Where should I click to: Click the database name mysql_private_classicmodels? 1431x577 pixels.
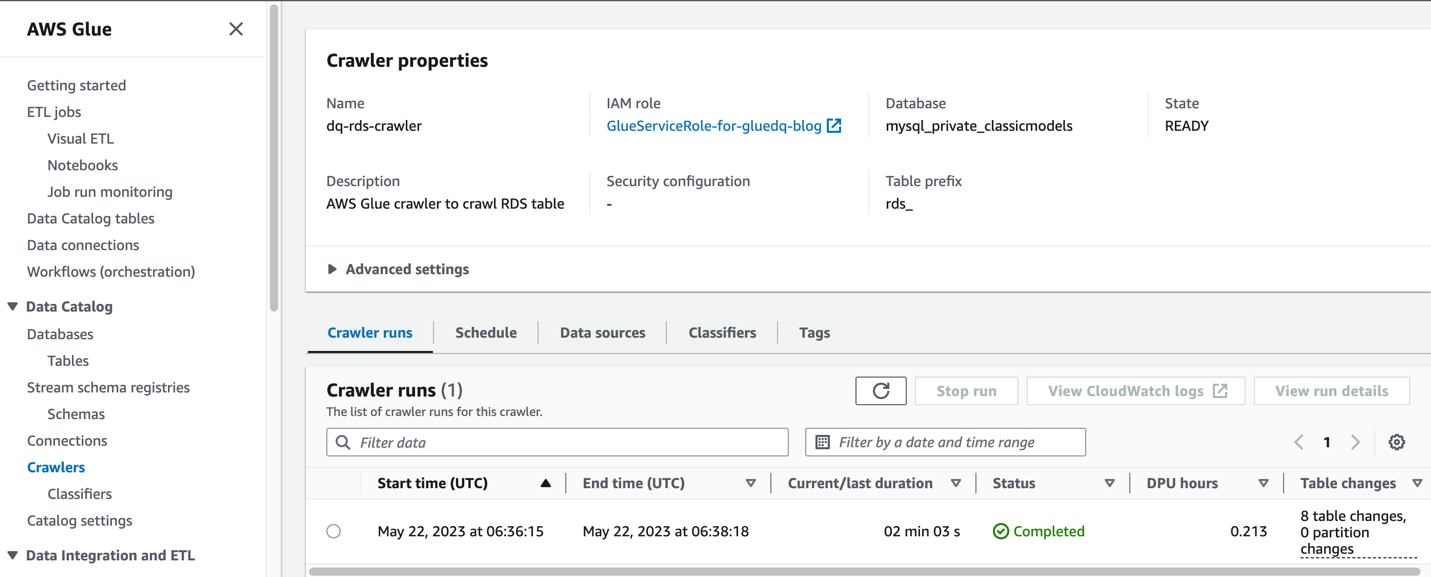point(979,126)
